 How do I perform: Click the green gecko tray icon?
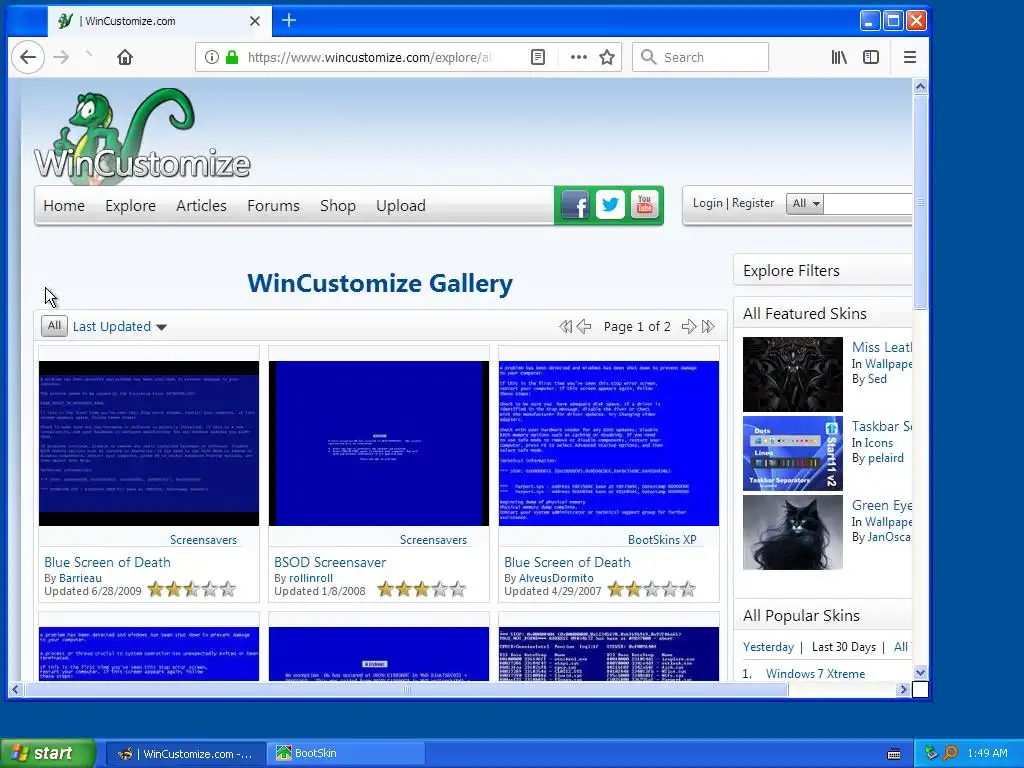[932, 753]
